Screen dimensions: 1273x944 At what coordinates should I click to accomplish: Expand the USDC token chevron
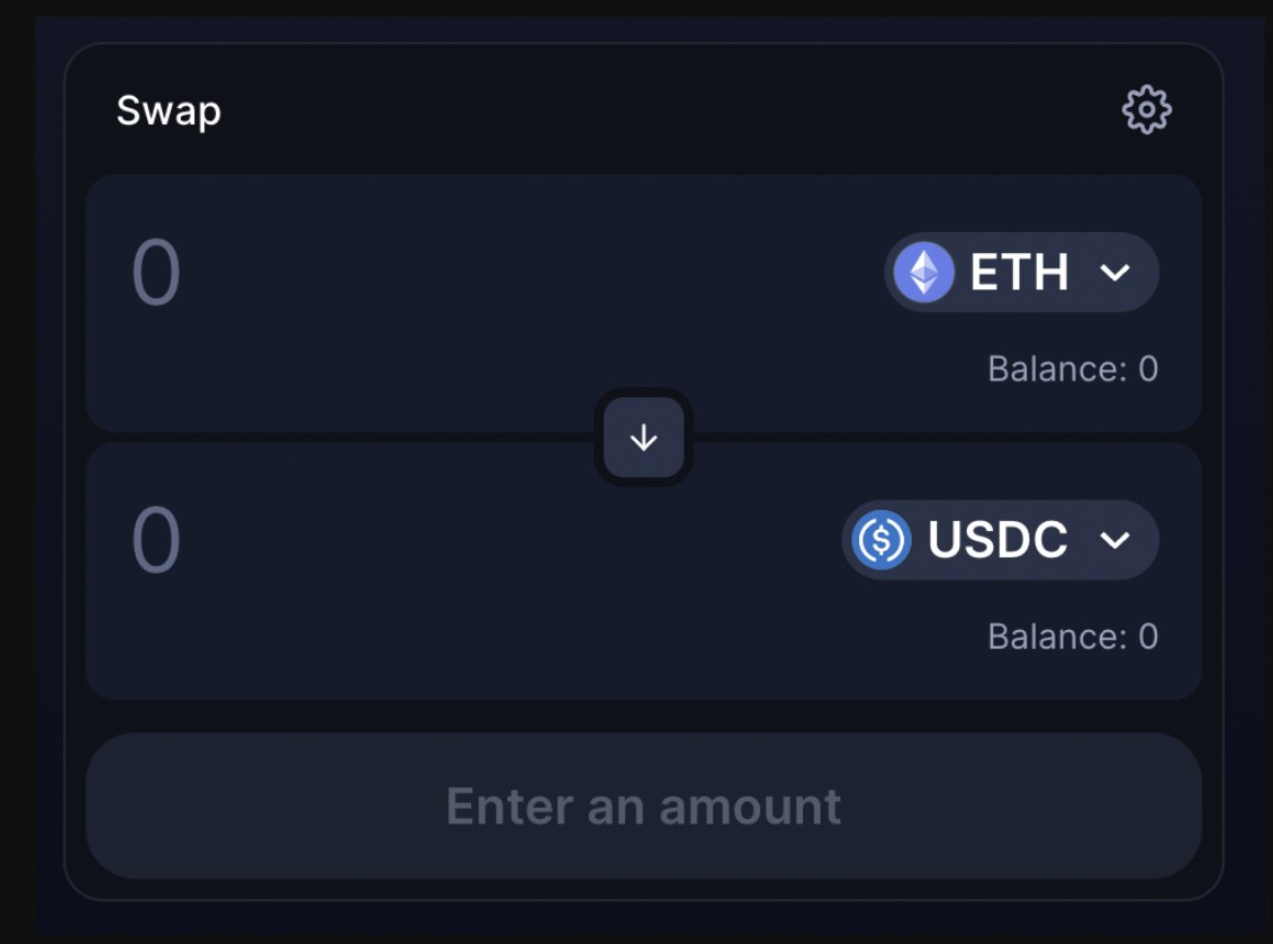(x=1115, y=540)
